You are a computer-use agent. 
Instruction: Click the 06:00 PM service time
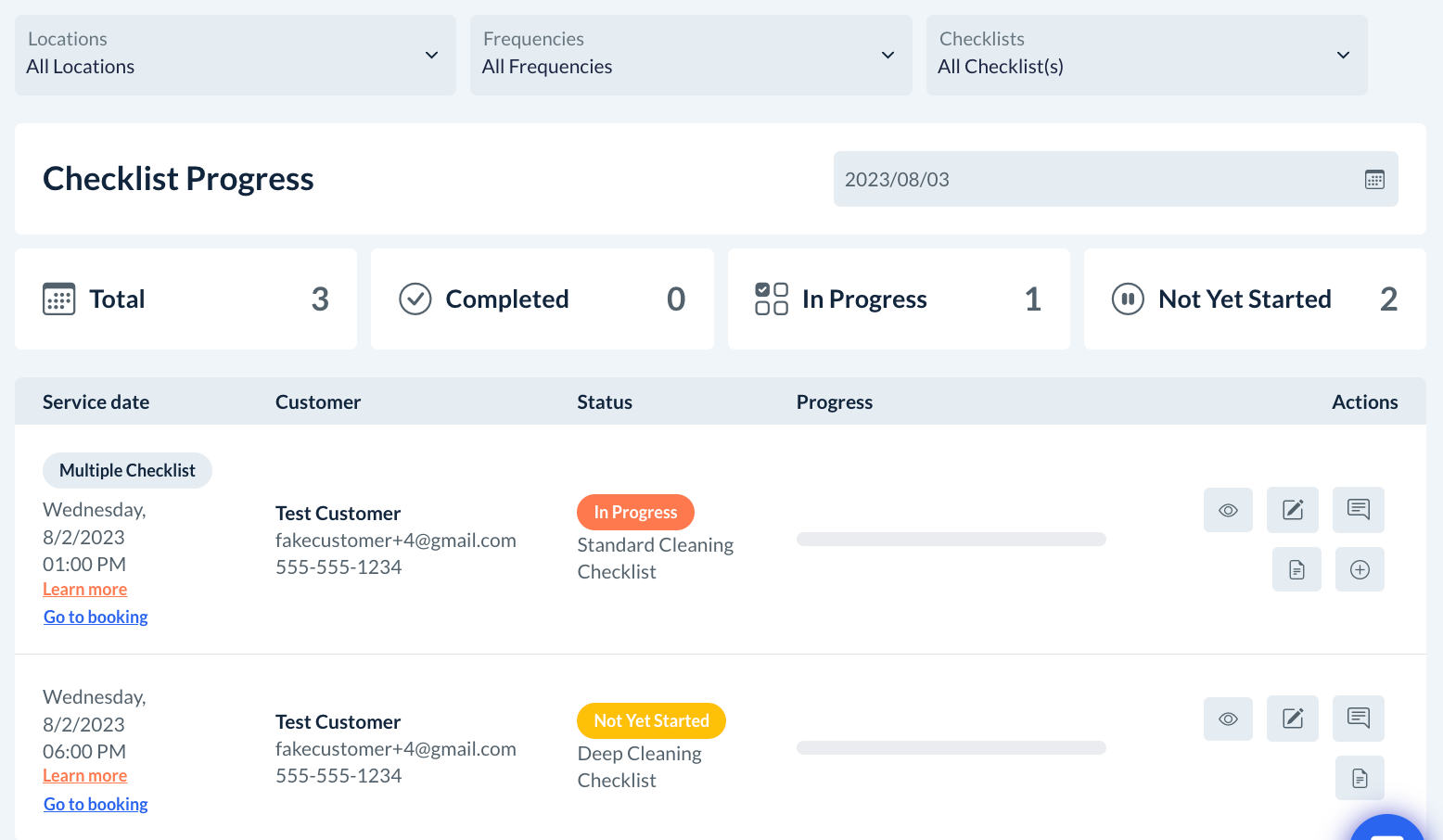pos(84,751)
